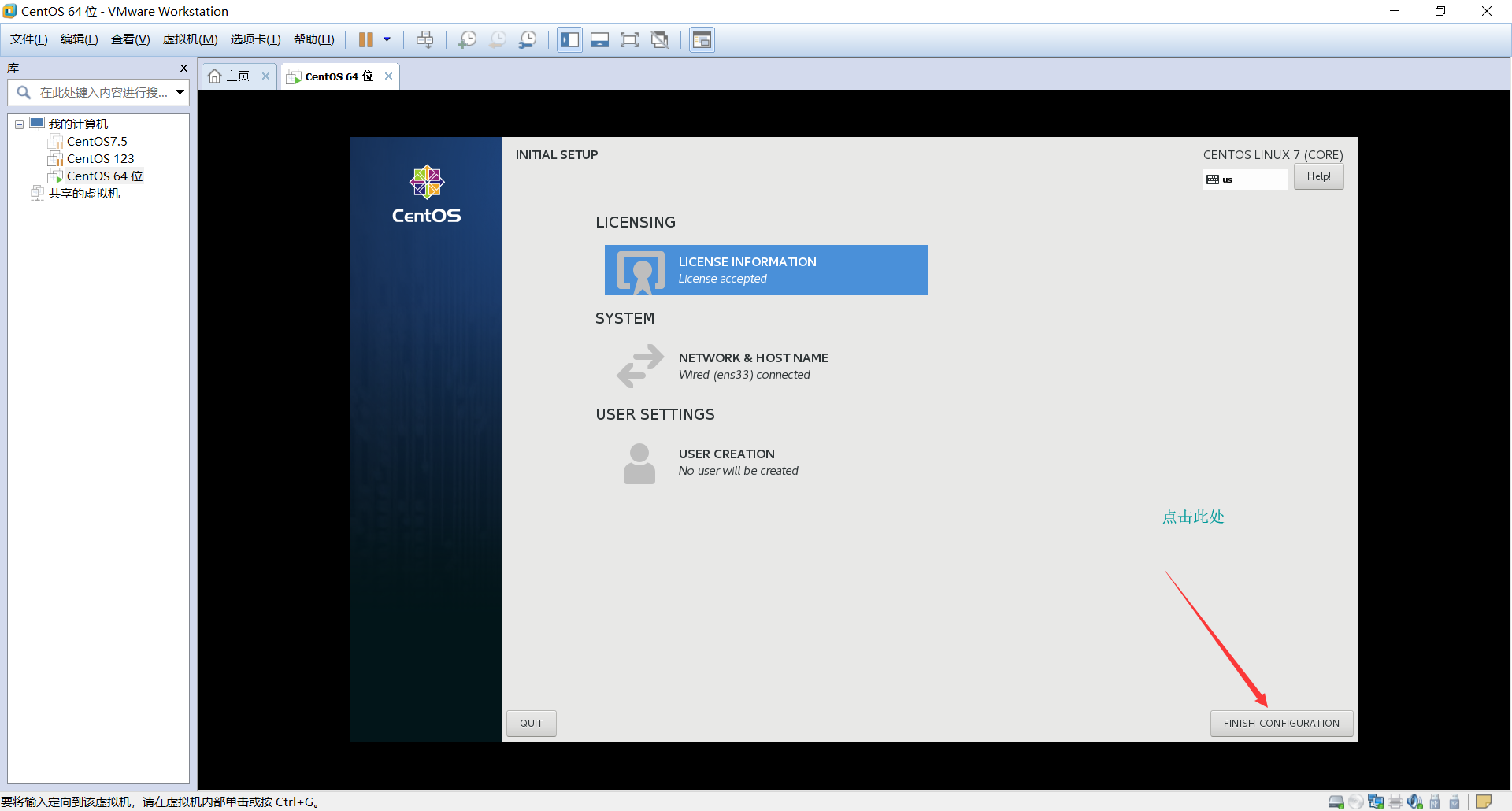Screen dimensions: 1512x811
Task: Open USER CREATION settings
Action: click(x=765, y=462)
